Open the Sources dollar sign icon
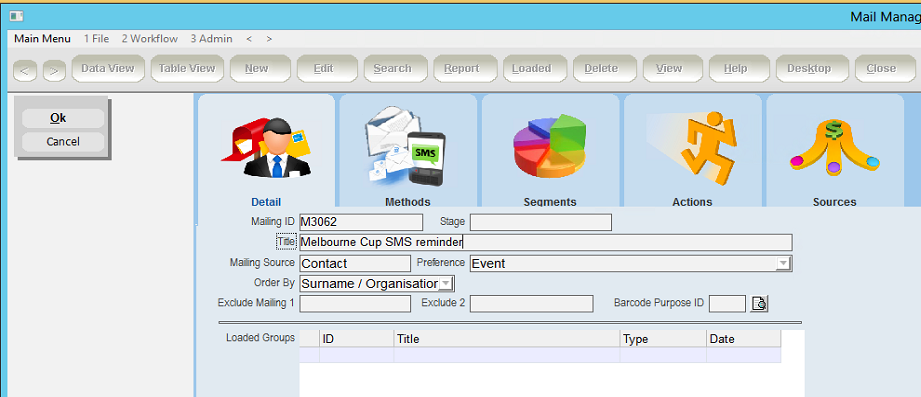This screenshot has width=921, height=397. click(834, 147)
